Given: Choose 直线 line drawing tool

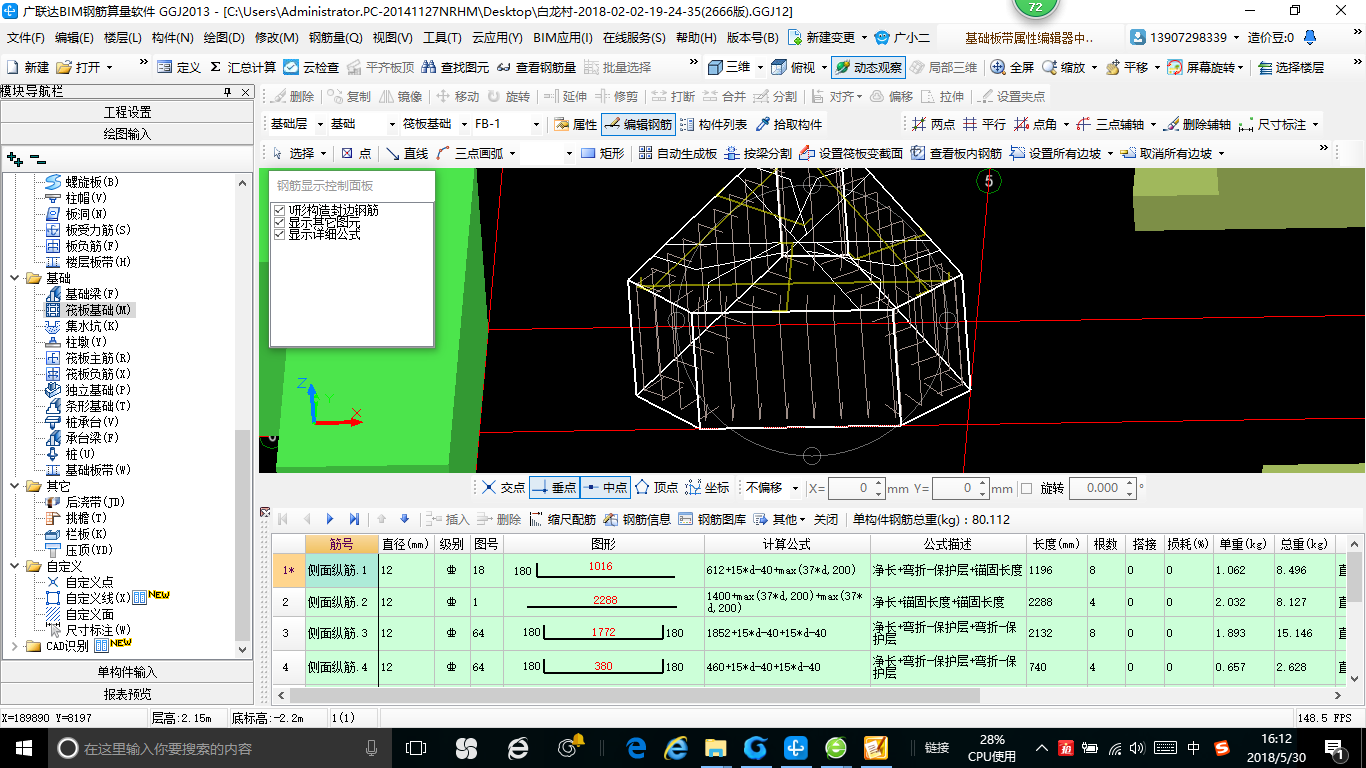Looking at the screenshot, I should tap(407, 153).
